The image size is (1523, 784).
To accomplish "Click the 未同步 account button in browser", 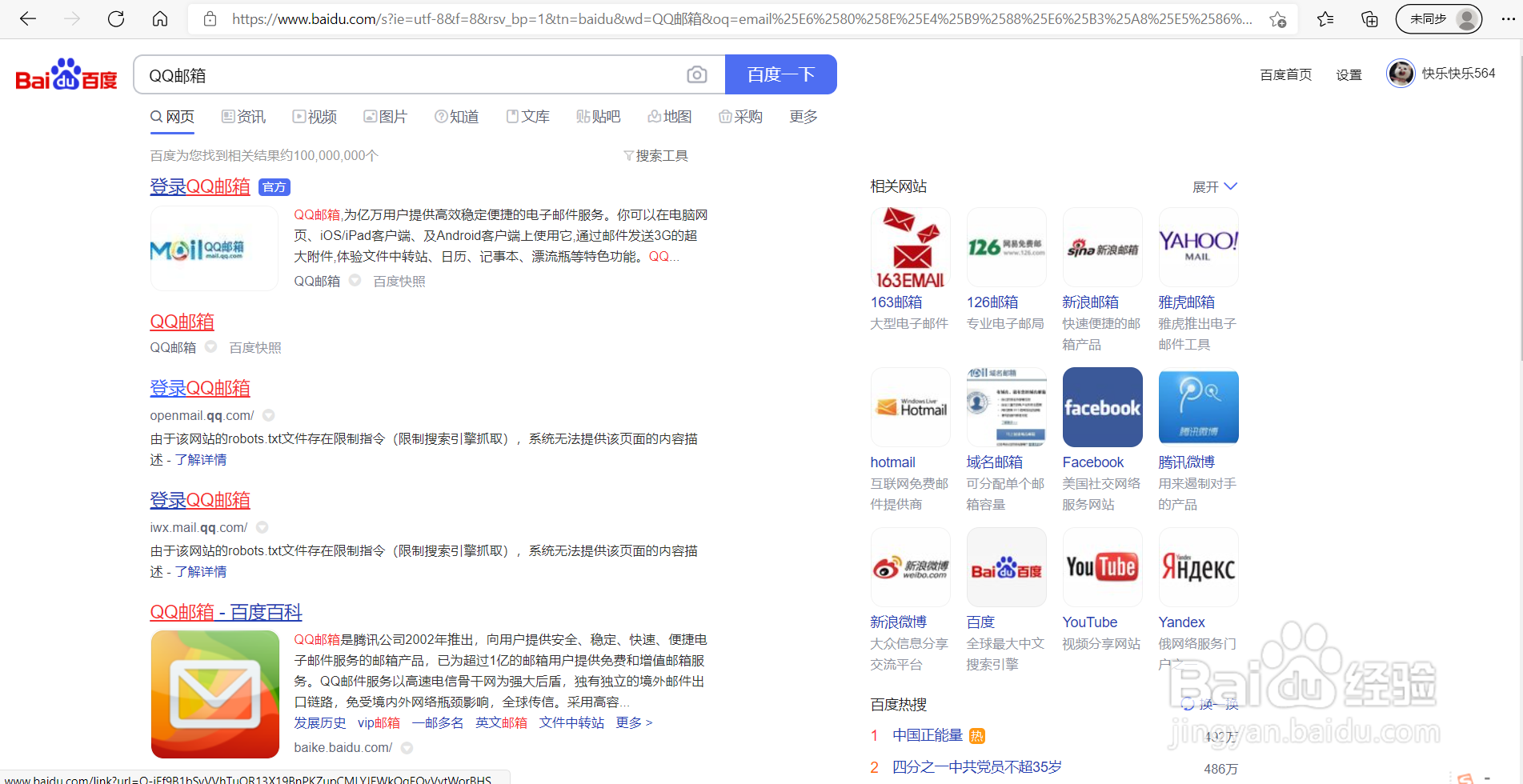I will [1438, 18].
